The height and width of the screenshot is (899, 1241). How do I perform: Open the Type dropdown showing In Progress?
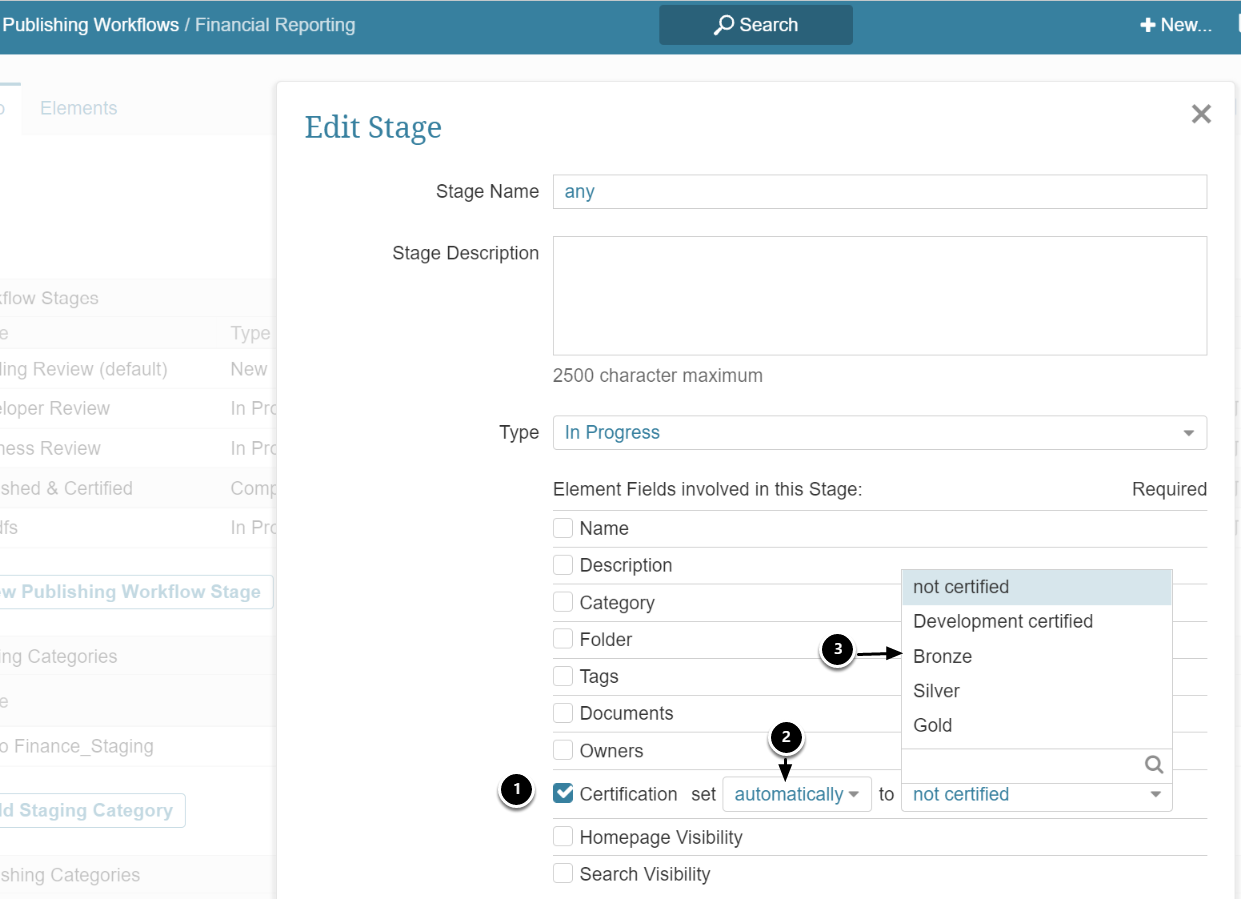879,433
